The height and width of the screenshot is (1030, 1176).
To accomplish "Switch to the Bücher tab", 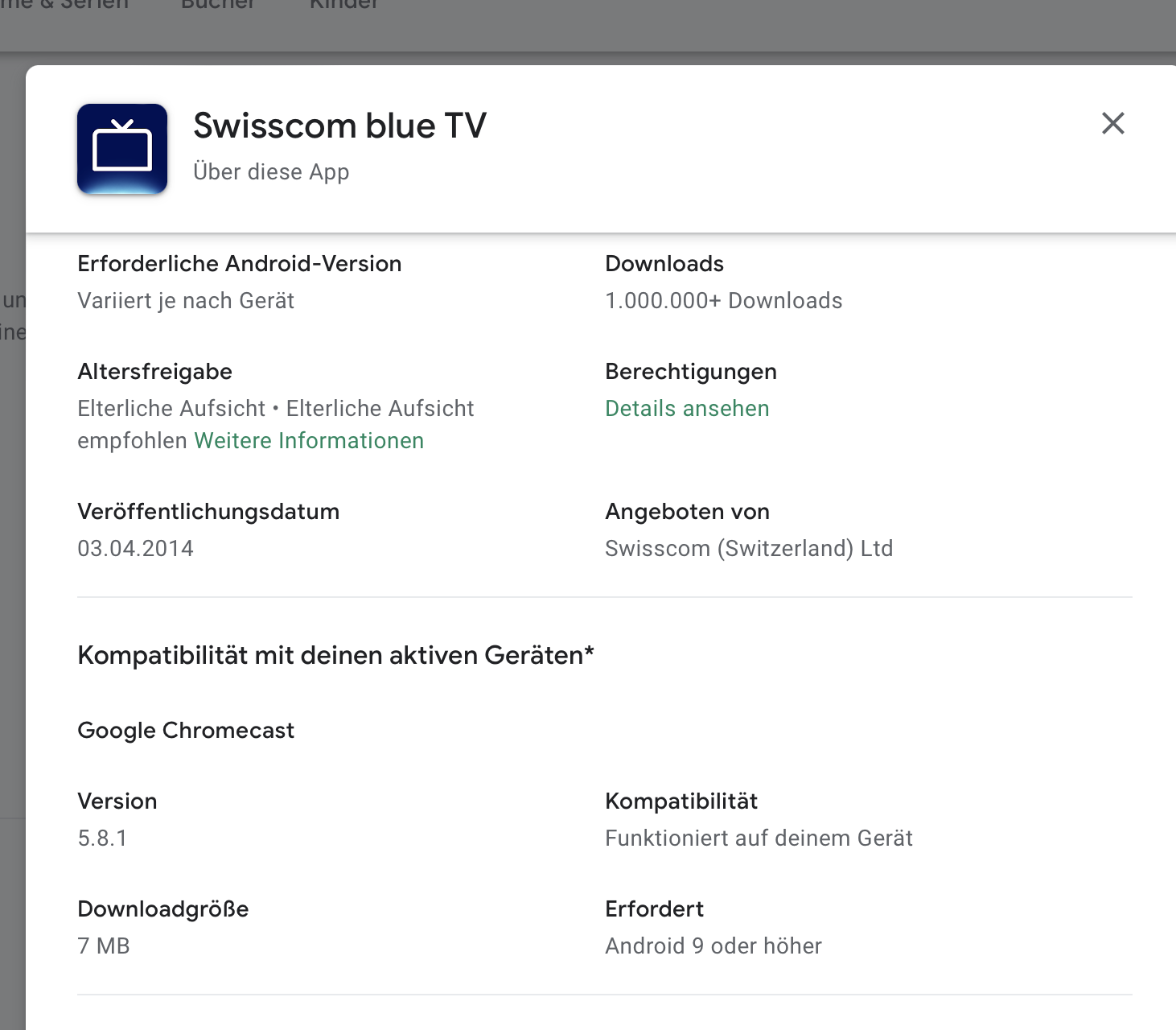I will (x=218, y=5).
